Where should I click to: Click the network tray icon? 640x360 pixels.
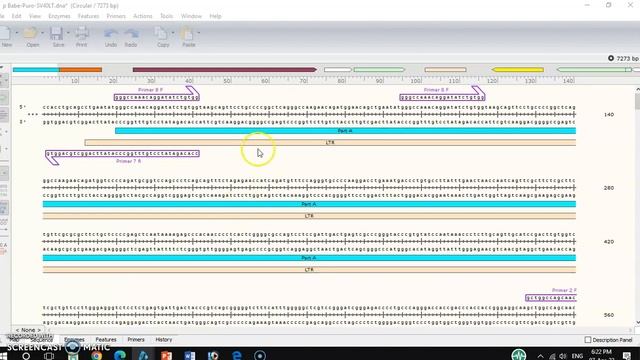[552, 356]
